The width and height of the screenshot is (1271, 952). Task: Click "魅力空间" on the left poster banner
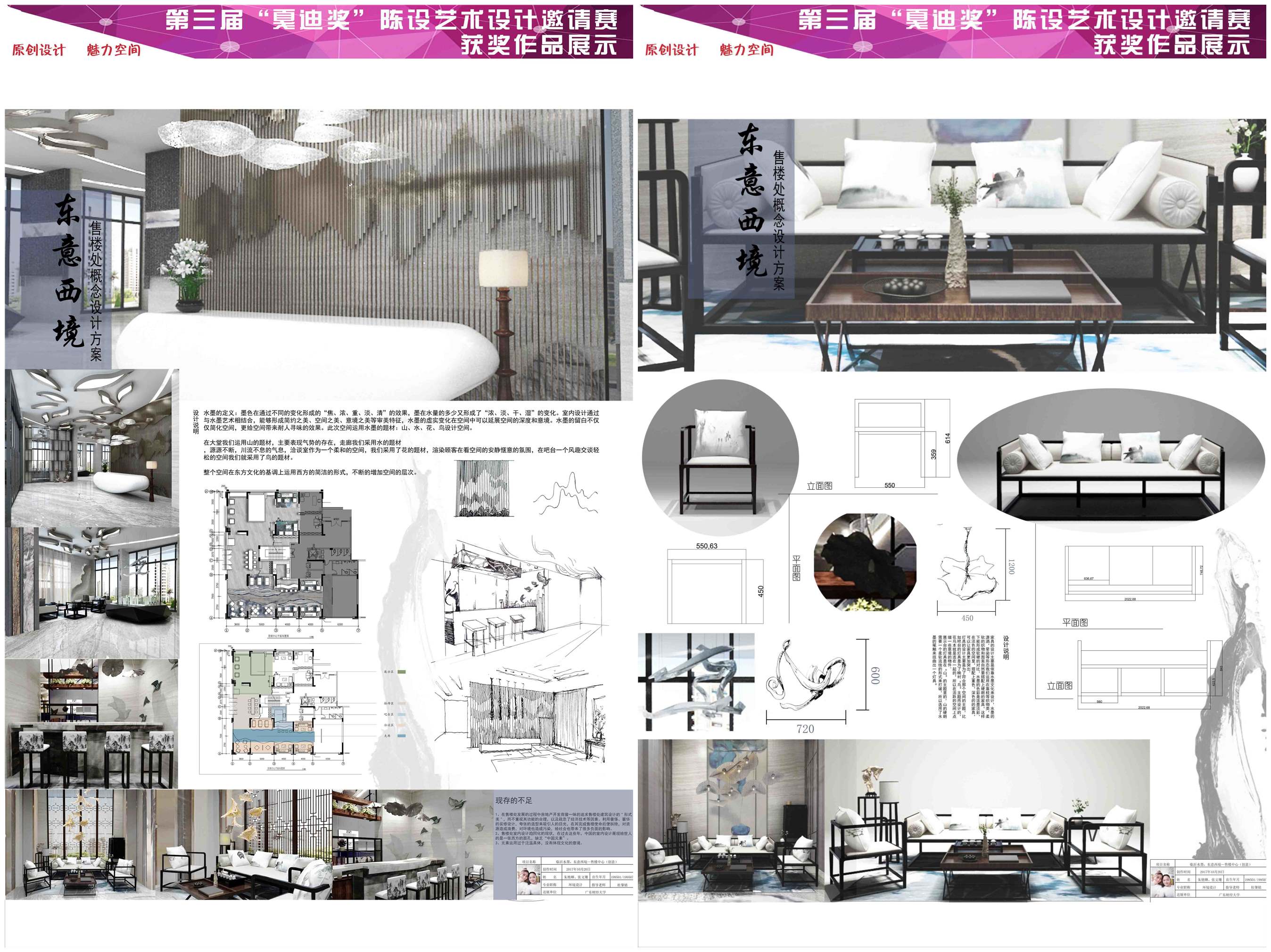113,50
